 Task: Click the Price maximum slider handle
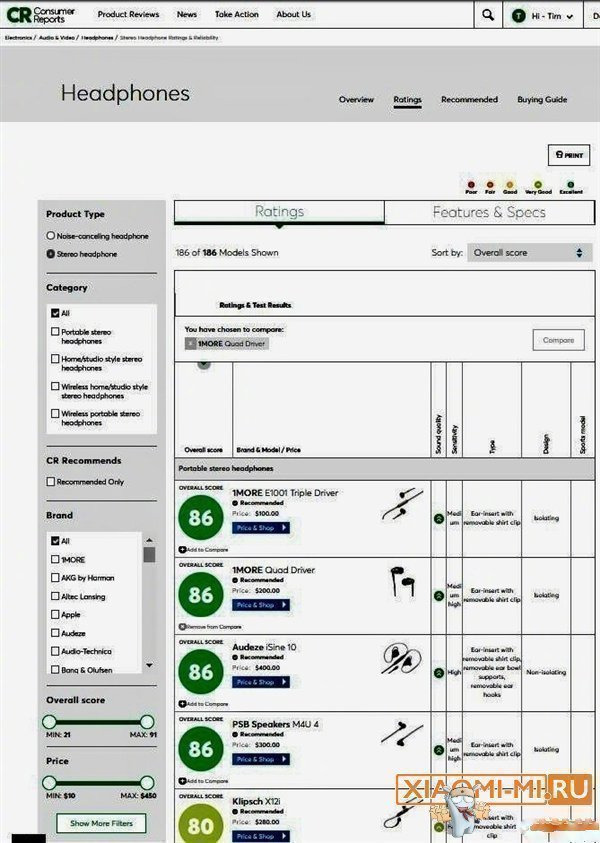pyautogui.click(x=147, y=783)
